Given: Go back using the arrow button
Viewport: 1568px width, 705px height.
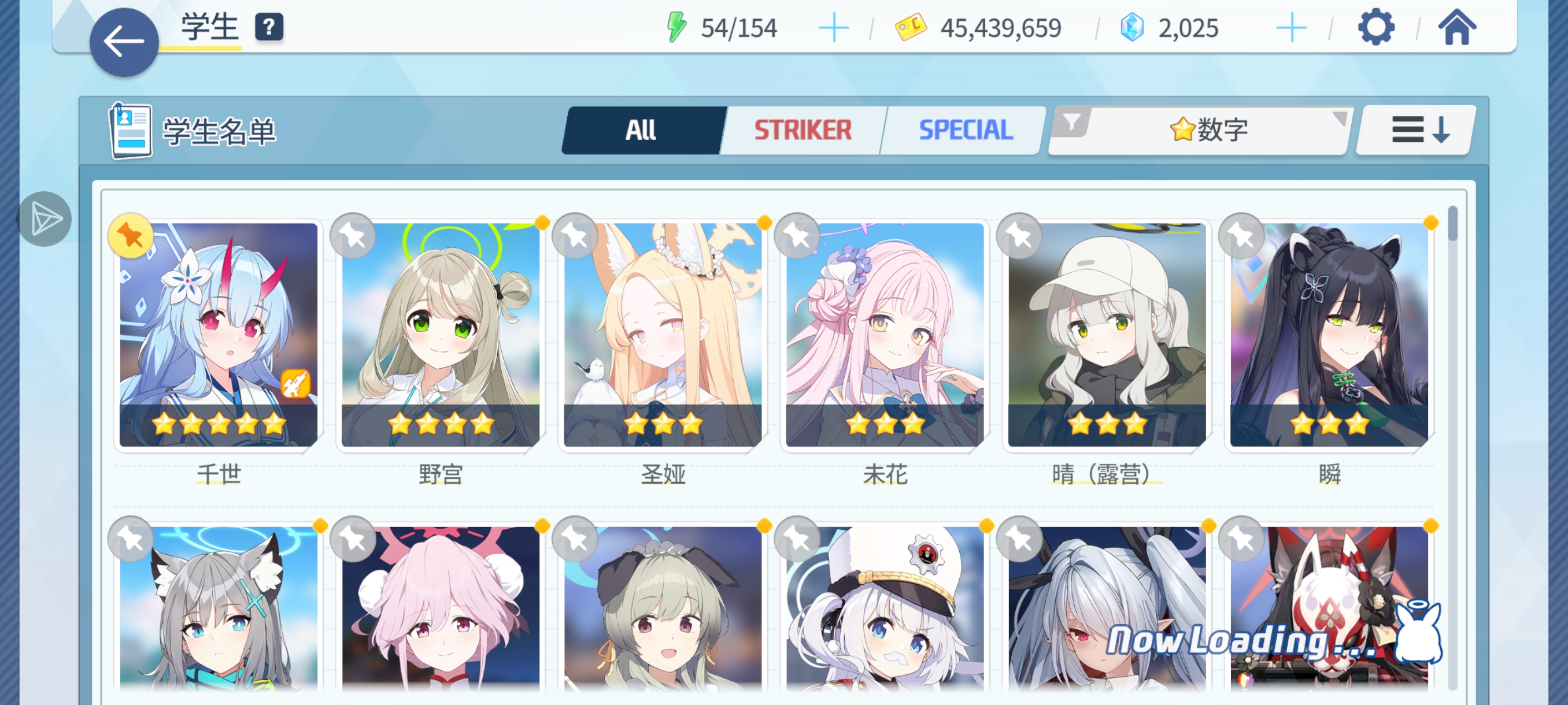Looking at the screenshot, I should pyautogui.click(x=124, y=42).
